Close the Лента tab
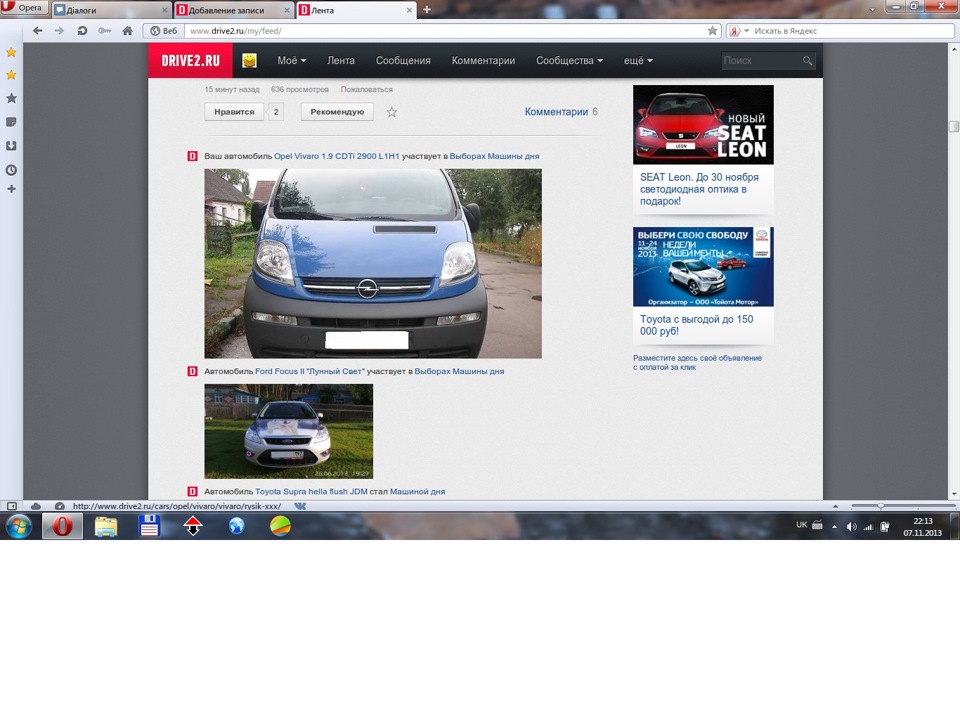This screenshot has width=960, height=720. coord(409,10)
